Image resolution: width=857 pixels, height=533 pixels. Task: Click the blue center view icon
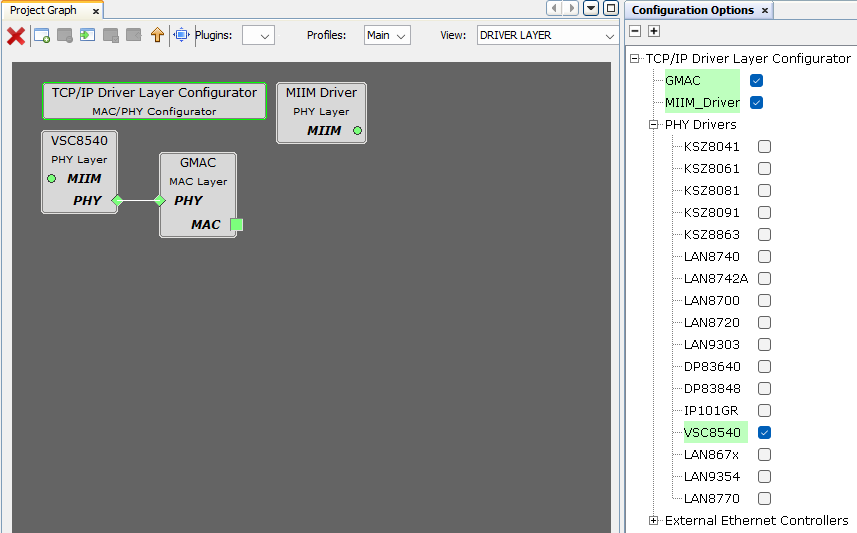click(181, 35)
